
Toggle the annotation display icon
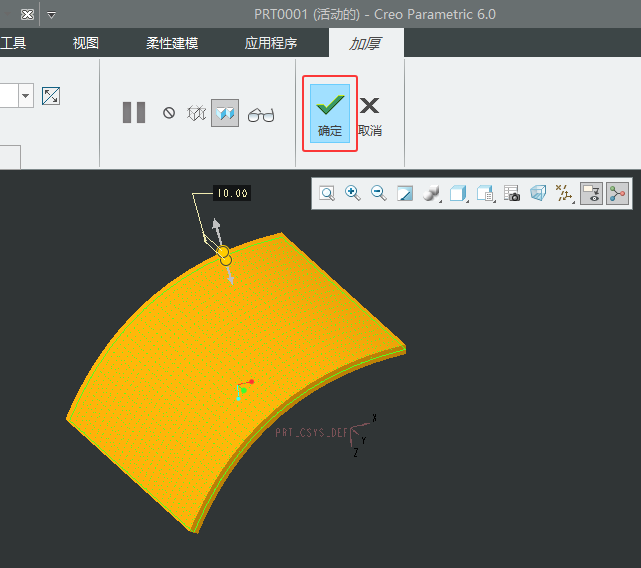pyautogui.click(x=591, y=193)
